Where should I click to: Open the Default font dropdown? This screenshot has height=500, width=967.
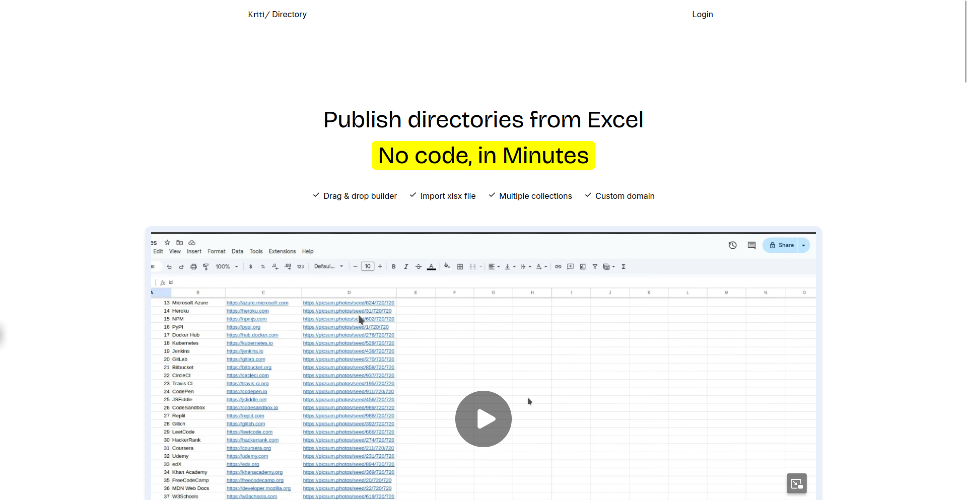[329, 267]
